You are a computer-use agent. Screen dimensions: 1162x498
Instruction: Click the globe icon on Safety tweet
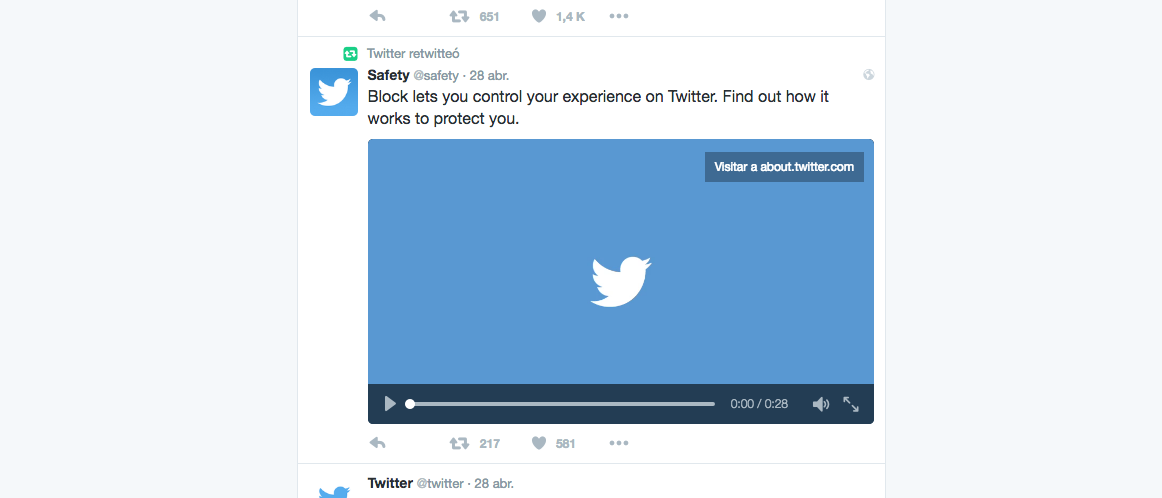coord(869,74)
